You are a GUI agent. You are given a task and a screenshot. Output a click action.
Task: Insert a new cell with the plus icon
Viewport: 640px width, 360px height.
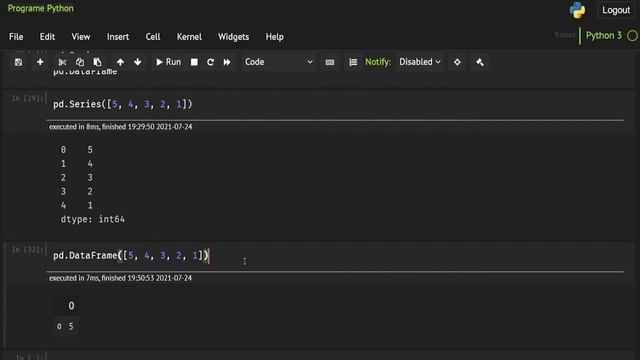pyautogui.click(x=40, y=62)
